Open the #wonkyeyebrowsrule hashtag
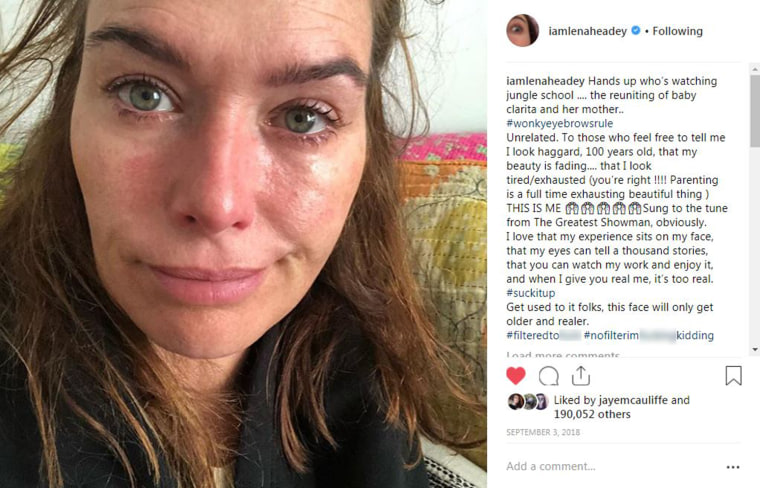760x488 pixels. click(x=559, y=123)
